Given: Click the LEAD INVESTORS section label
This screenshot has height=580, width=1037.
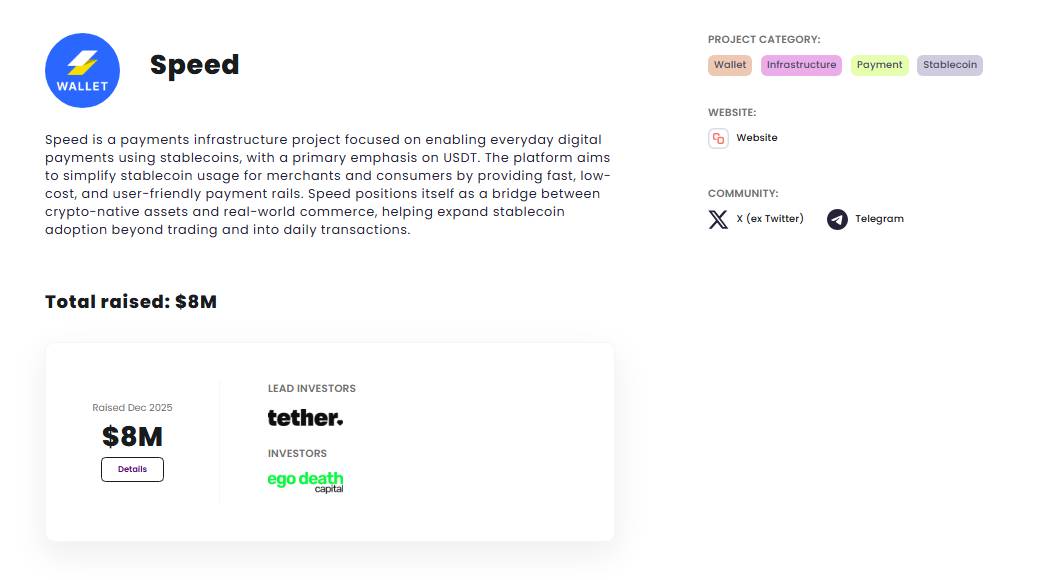Looking at the screenshot, I should click(x=311, y=388).
